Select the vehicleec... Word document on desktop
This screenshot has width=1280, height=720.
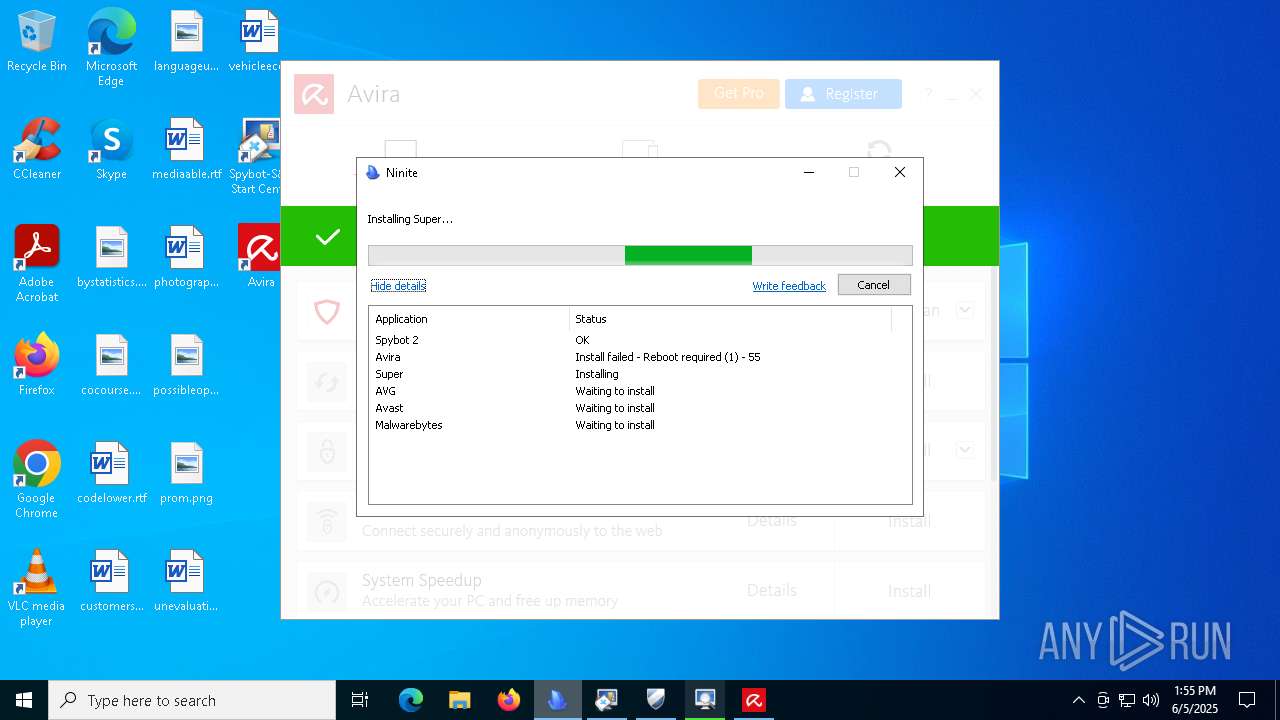pyautogui.click(x=255, y=42)
